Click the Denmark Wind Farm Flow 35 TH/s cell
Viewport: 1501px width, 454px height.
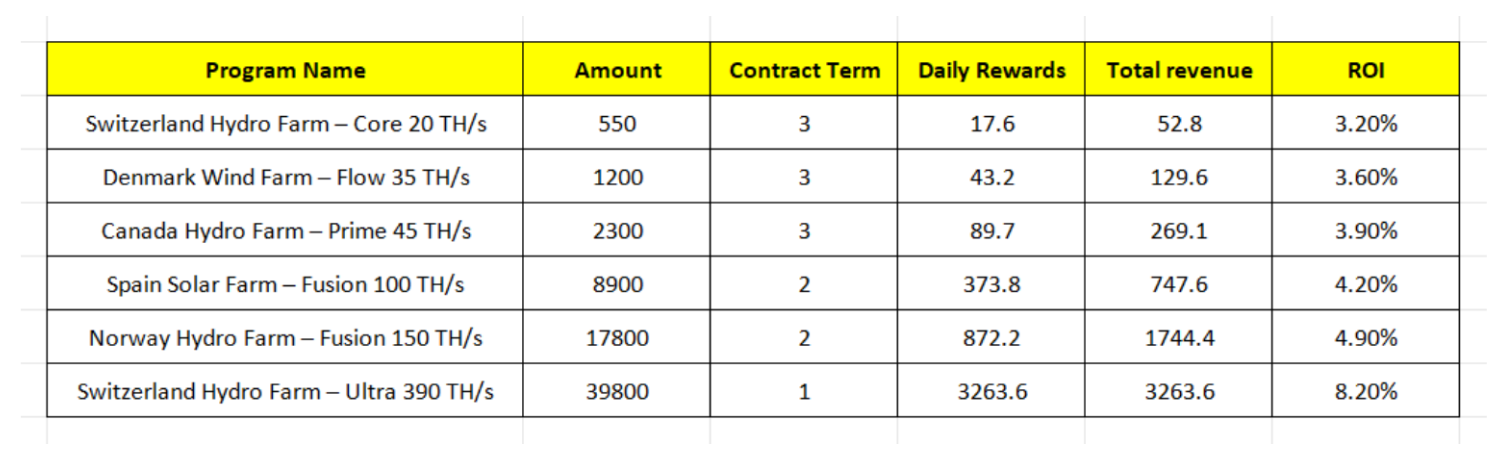point(285,177)
